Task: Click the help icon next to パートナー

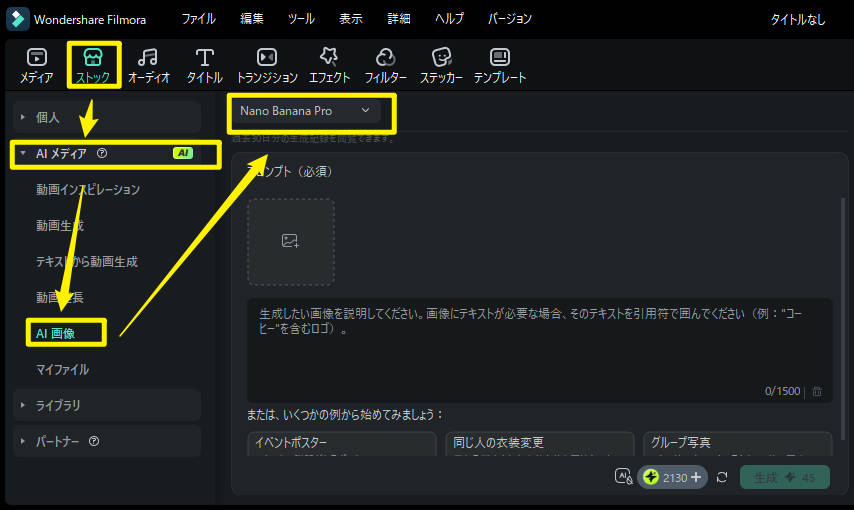Action: click(94, 441)
